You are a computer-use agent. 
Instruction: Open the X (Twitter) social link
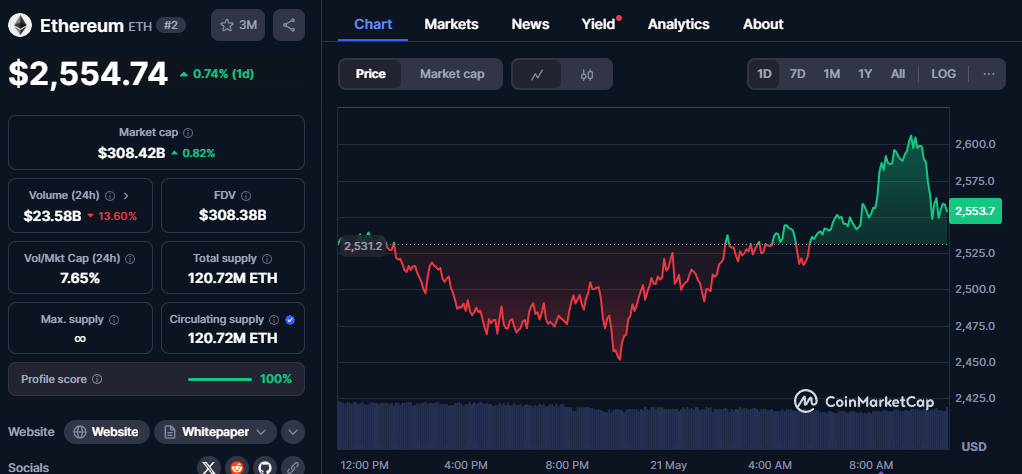(x=209, y=467)
